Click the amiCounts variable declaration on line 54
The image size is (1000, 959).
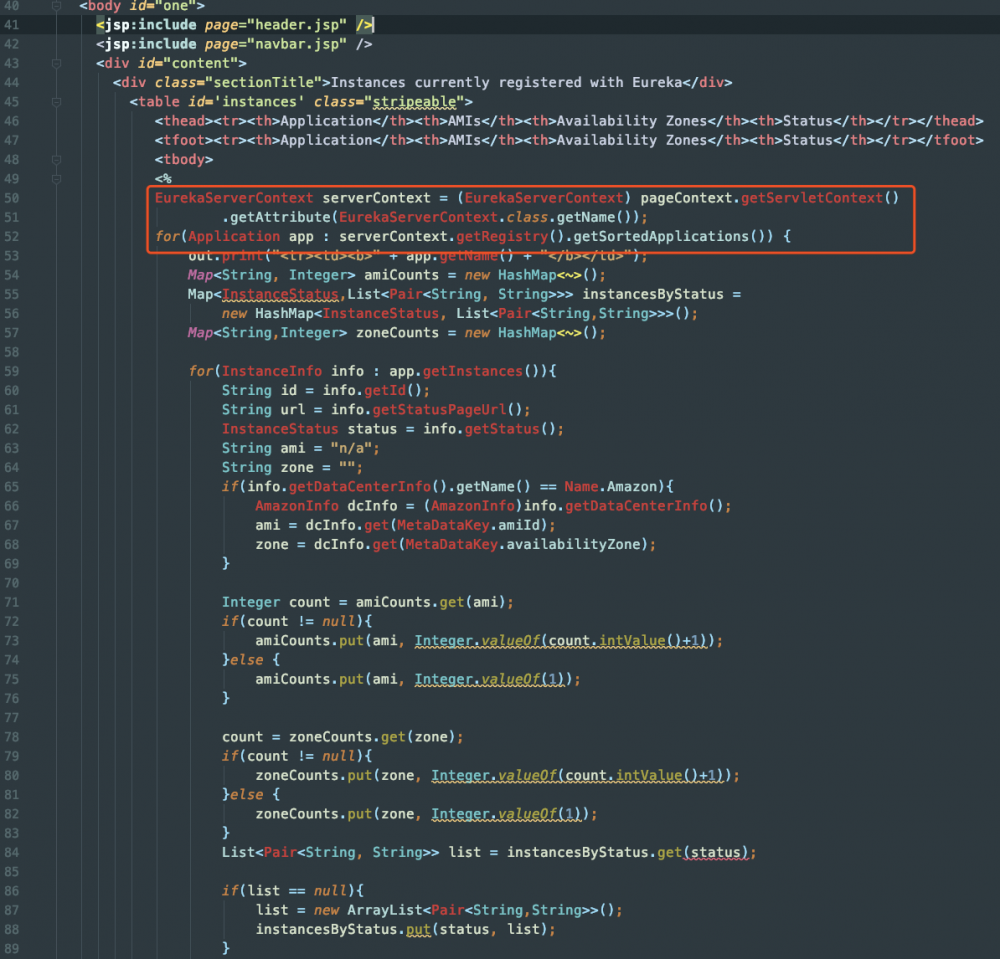coord(402,275)
